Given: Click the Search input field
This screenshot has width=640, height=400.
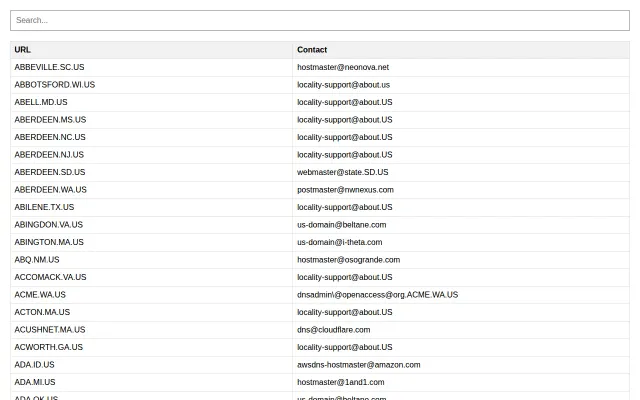Looking at the screenshot, I should click(x=320, y=20).
